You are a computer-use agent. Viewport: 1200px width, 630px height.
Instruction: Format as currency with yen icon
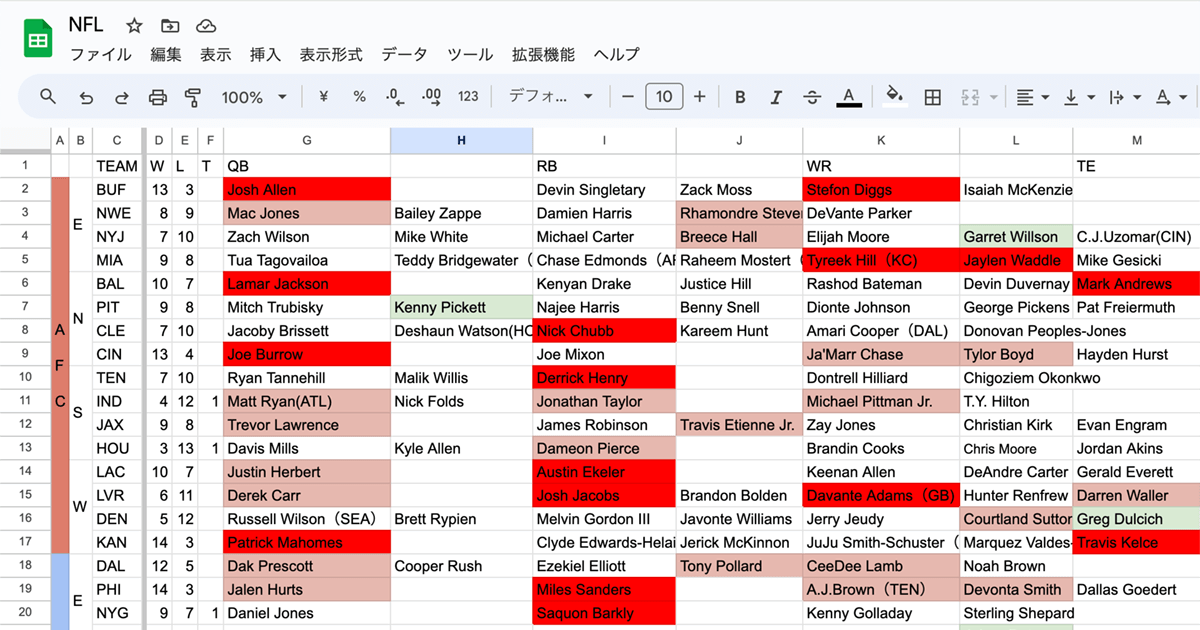coord(324,97)
